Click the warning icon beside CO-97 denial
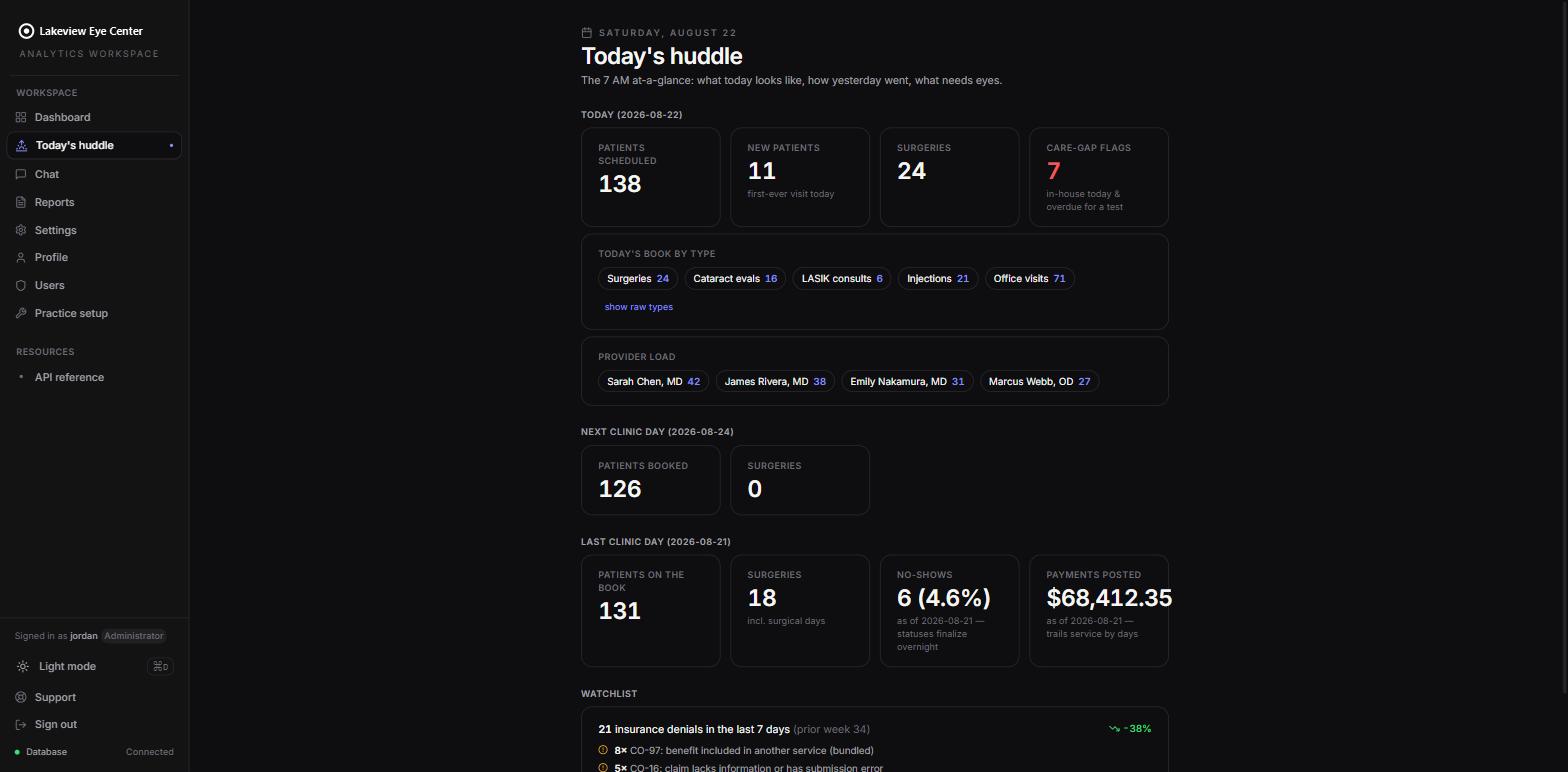 tap(603, 750)
